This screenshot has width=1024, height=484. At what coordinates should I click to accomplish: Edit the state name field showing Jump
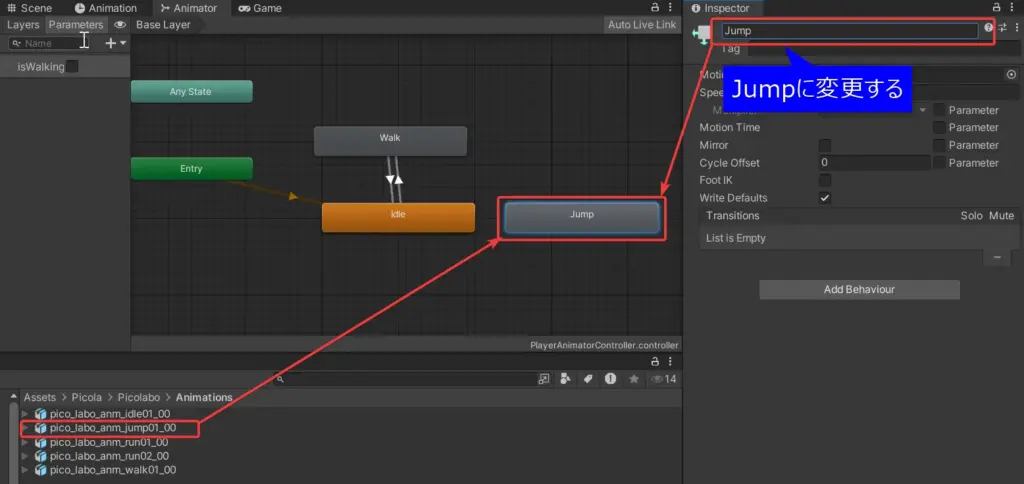[850, 31]
